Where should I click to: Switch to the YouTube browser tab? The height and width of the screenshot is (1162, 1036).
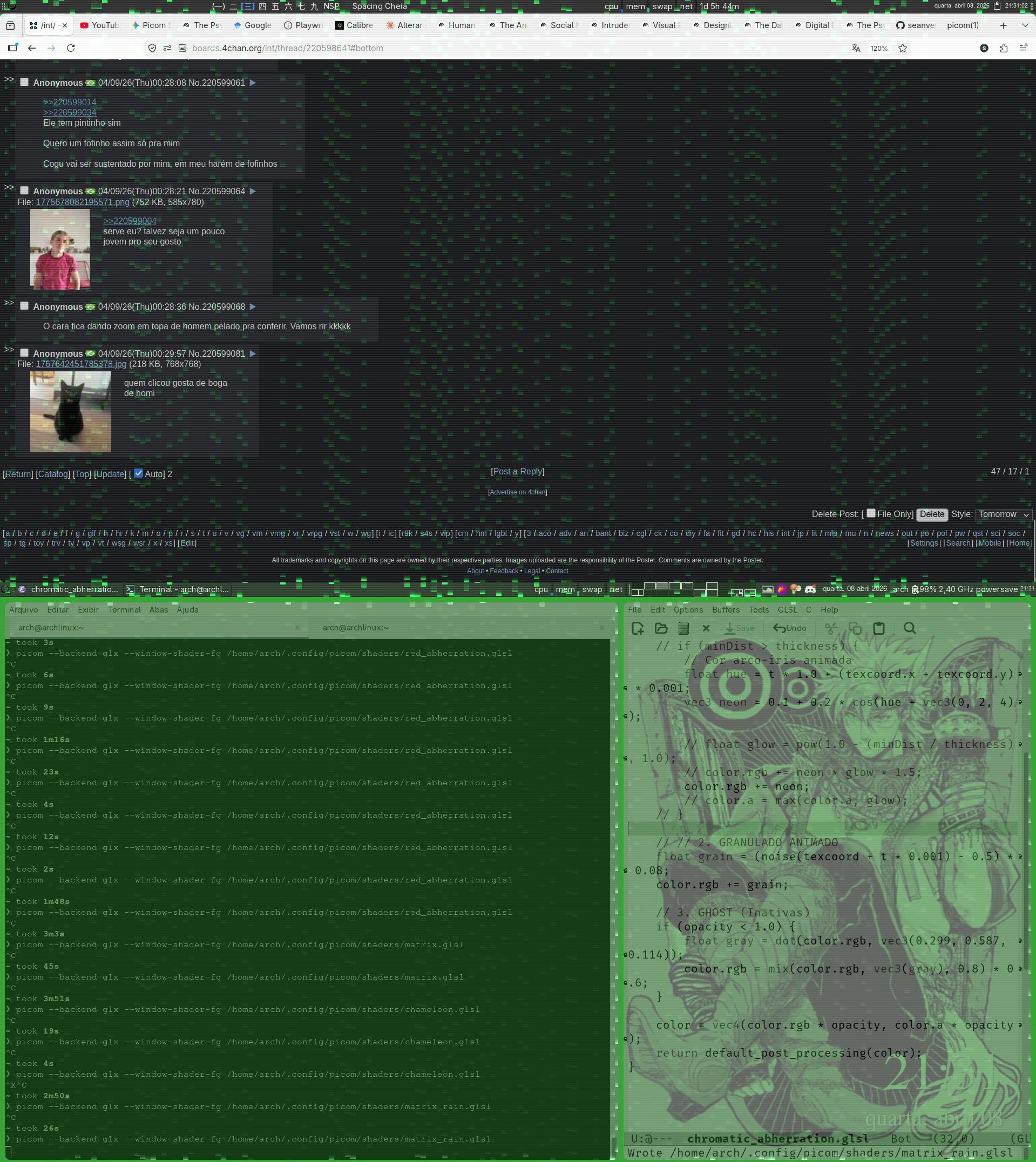click(x=100, y=25)
